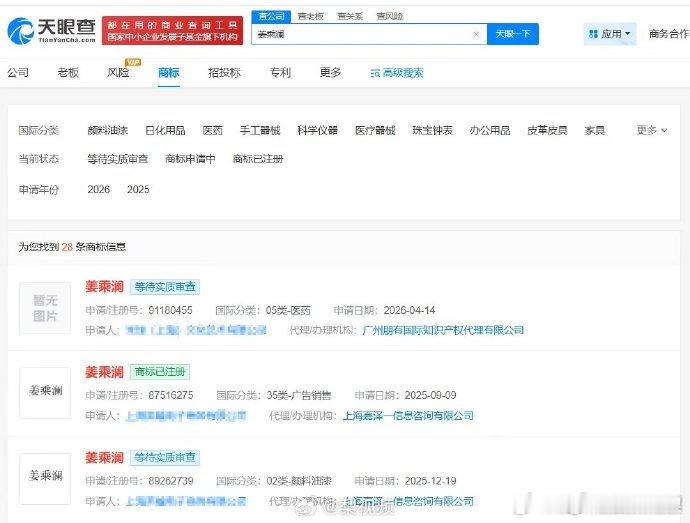Open agency link in 87516275 row
Viewport: 690px width, 523px height.
408,416
